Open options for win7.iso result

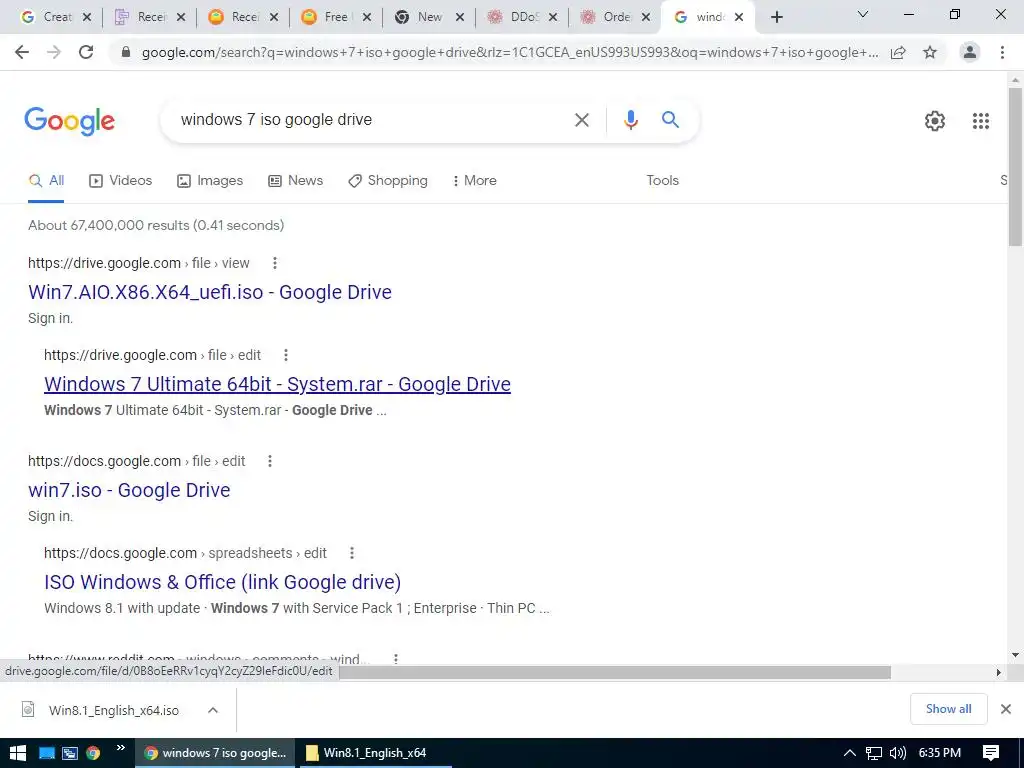coord(270,461)
